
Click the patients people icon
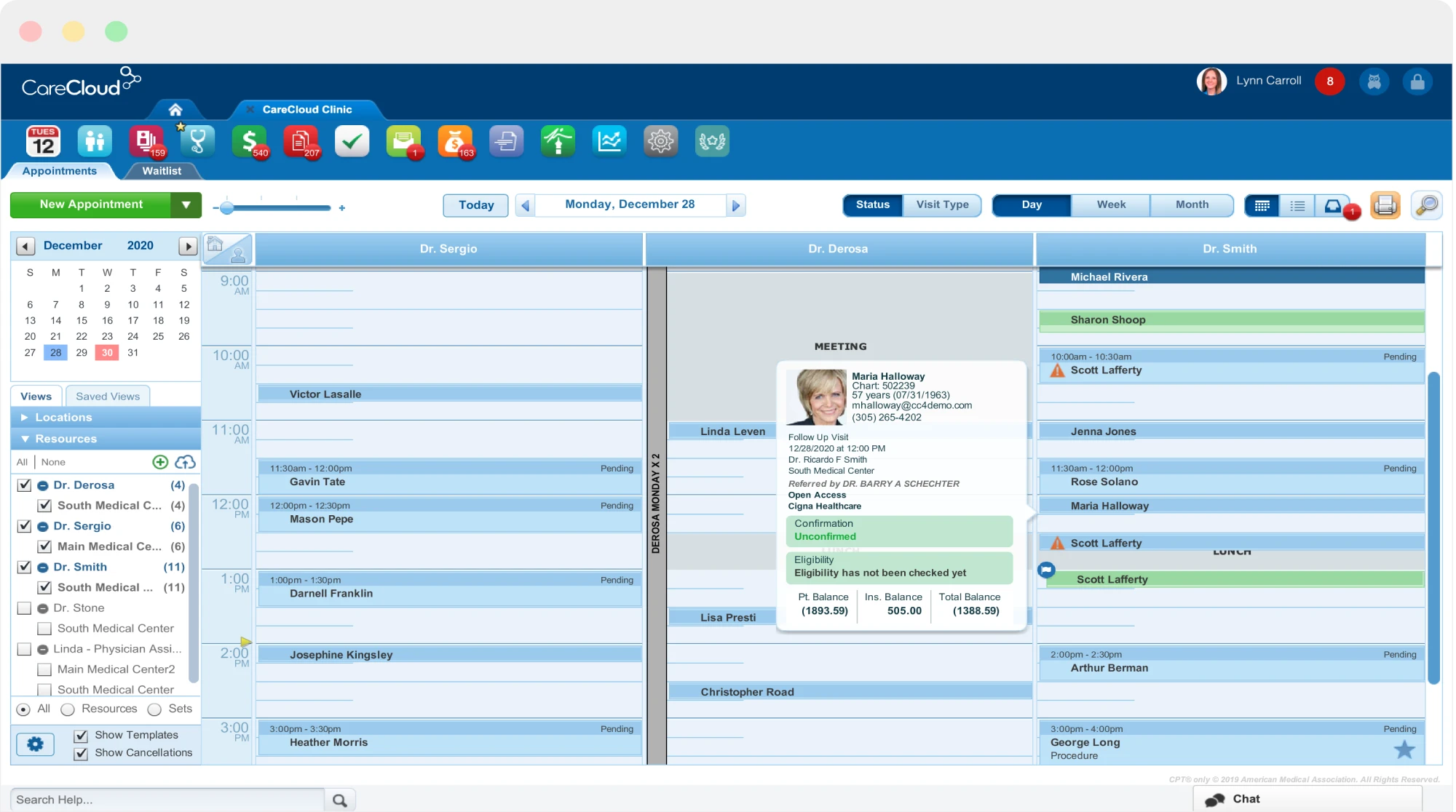click(95, 141)
